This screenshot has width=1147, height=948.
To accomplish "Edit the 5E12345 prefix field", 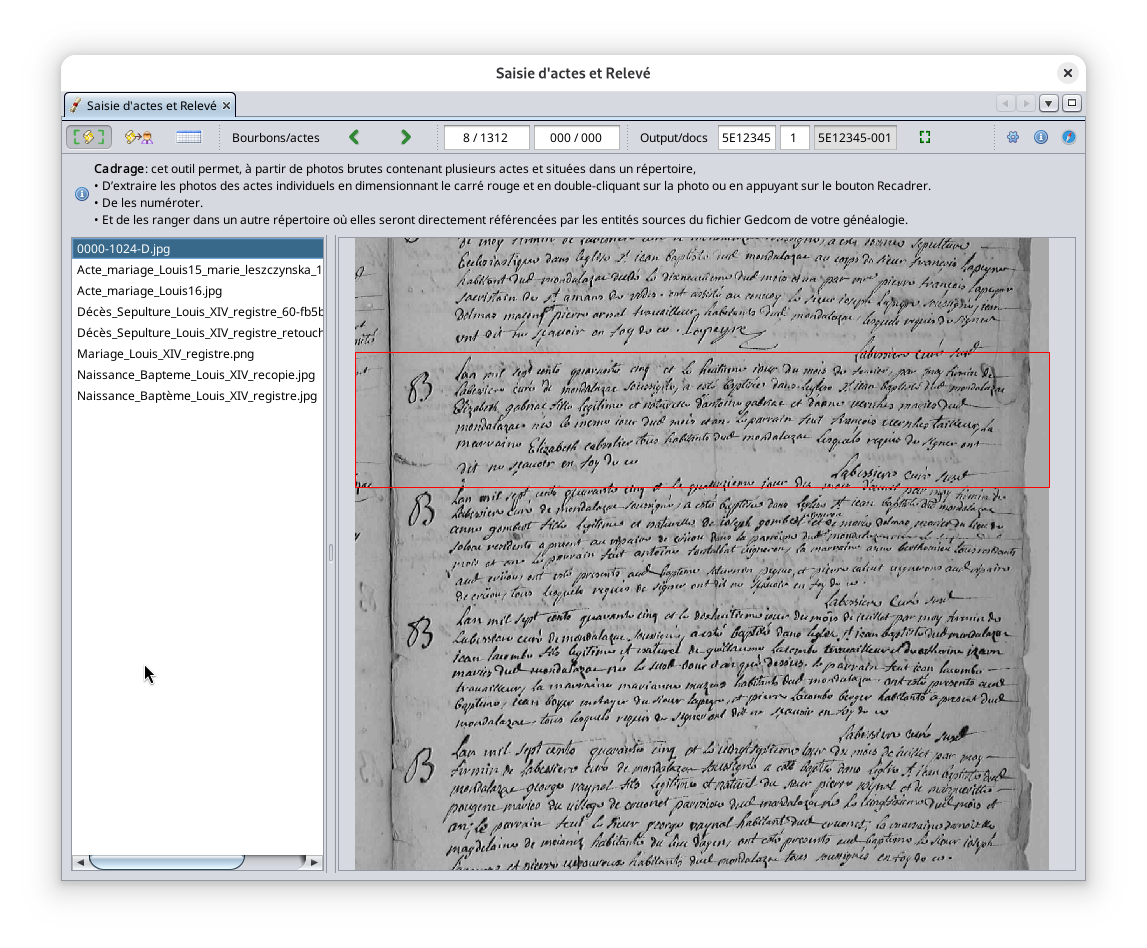I will click(x=746, y=138).
